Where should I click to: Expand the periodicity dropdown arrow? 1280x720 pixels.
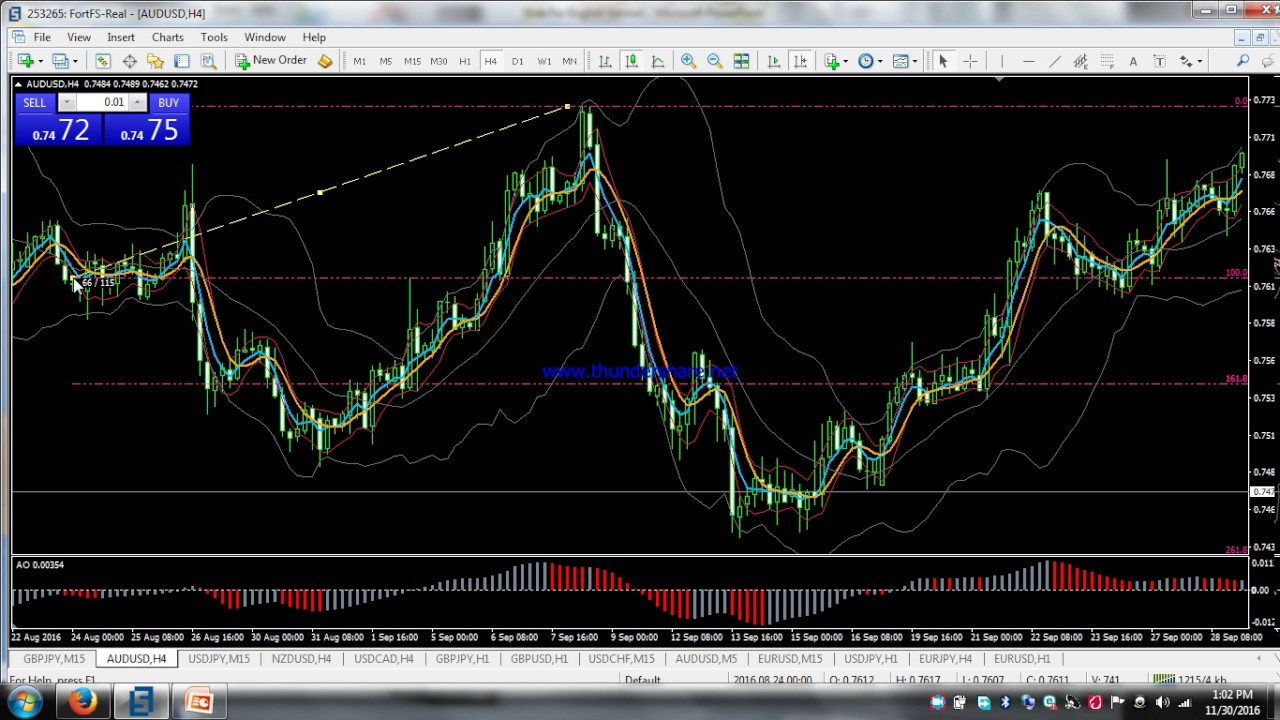[880, 61]
